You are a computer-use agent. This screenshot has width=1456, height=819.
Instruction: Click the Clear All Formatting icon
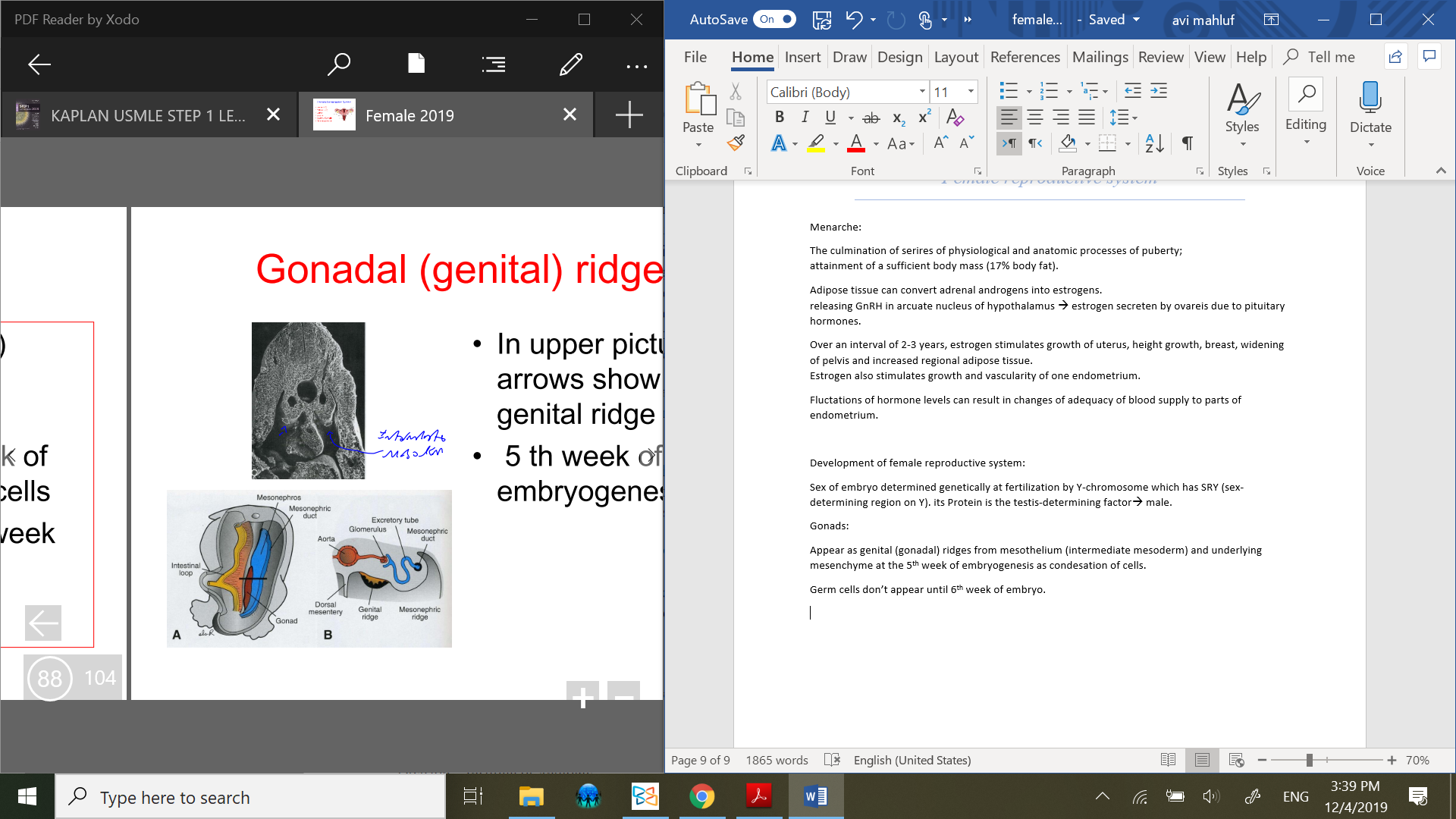point(955,118)
